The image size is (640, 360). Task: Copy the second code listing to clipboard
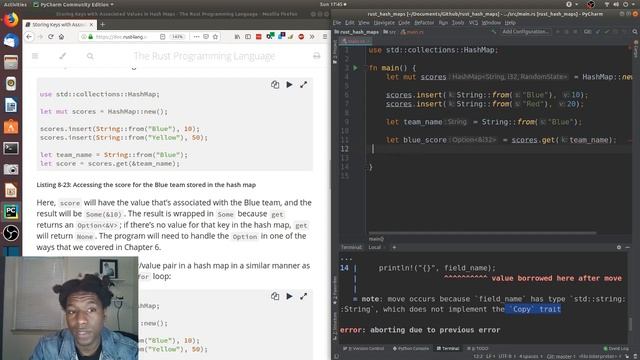tap(275, 296)
